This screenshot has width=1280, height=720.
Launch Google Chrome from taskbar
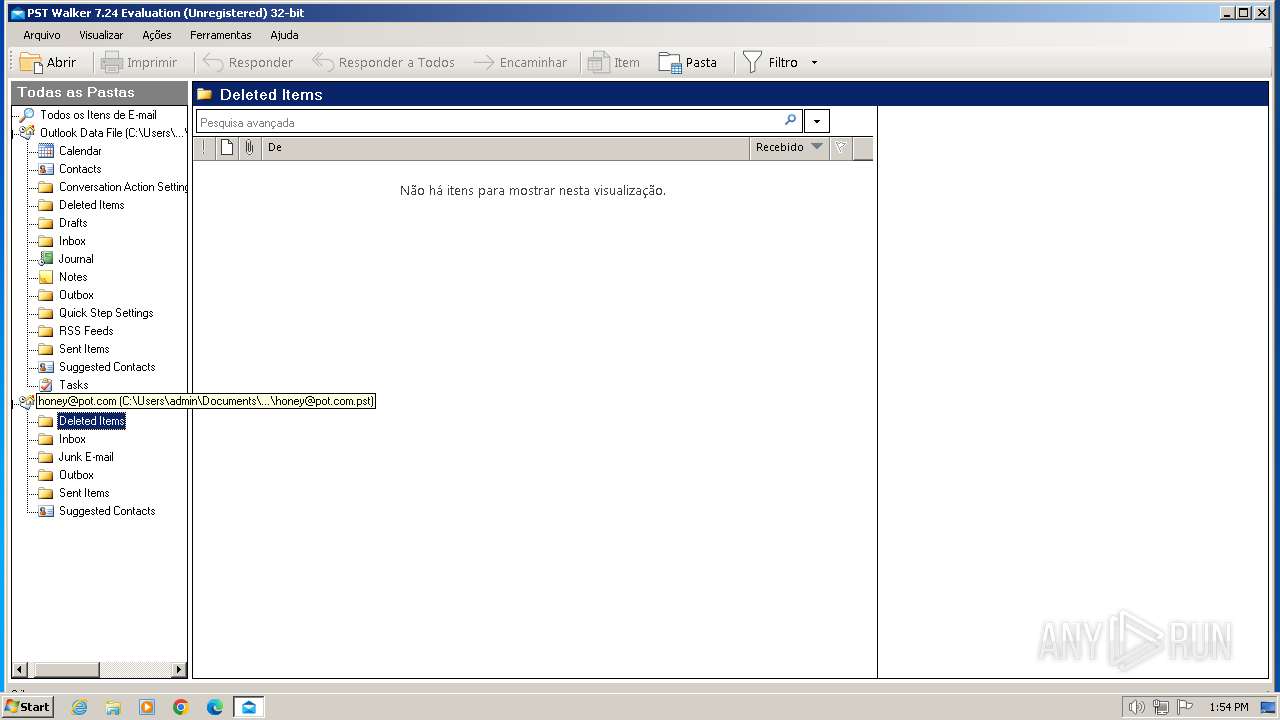(x=181, y=707)
